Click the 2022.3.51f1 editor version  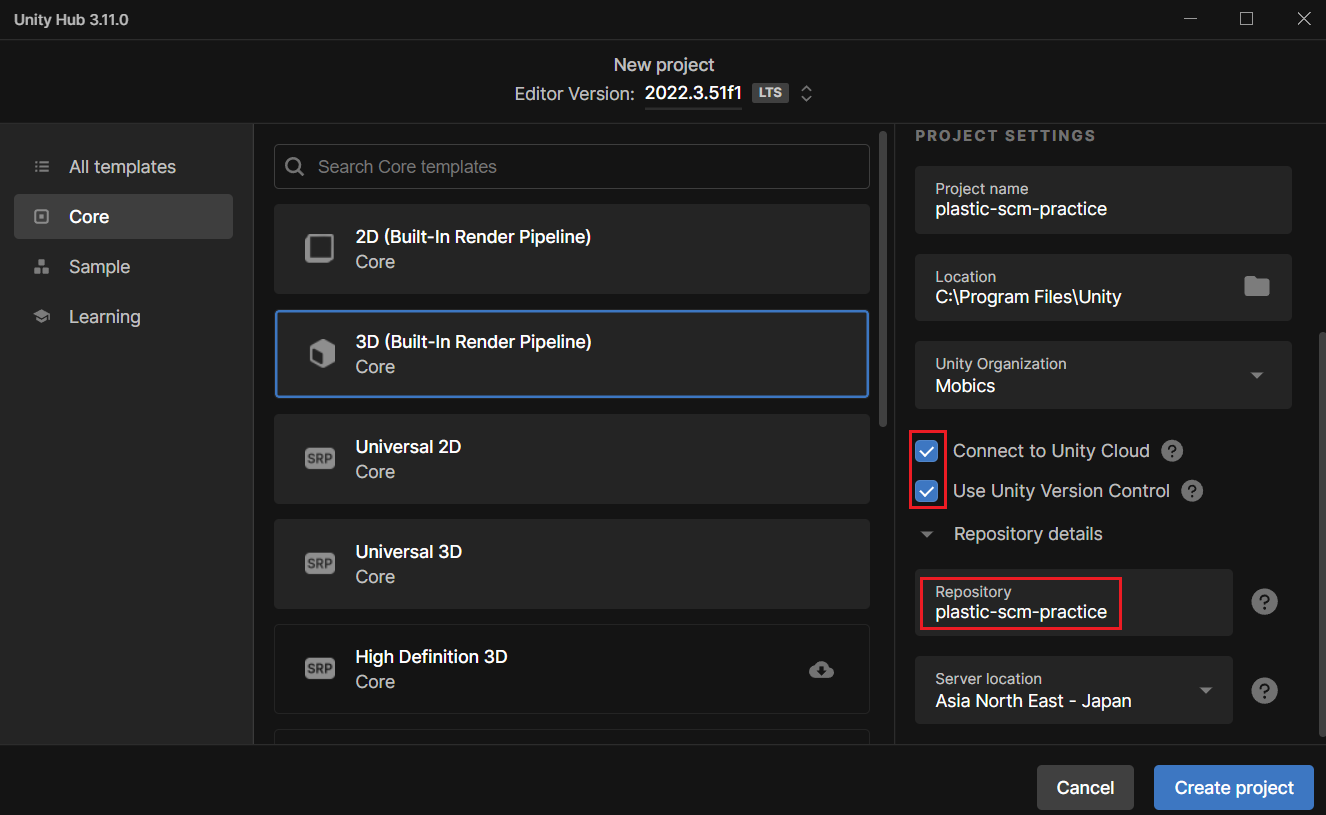click(x=693, y=93)
